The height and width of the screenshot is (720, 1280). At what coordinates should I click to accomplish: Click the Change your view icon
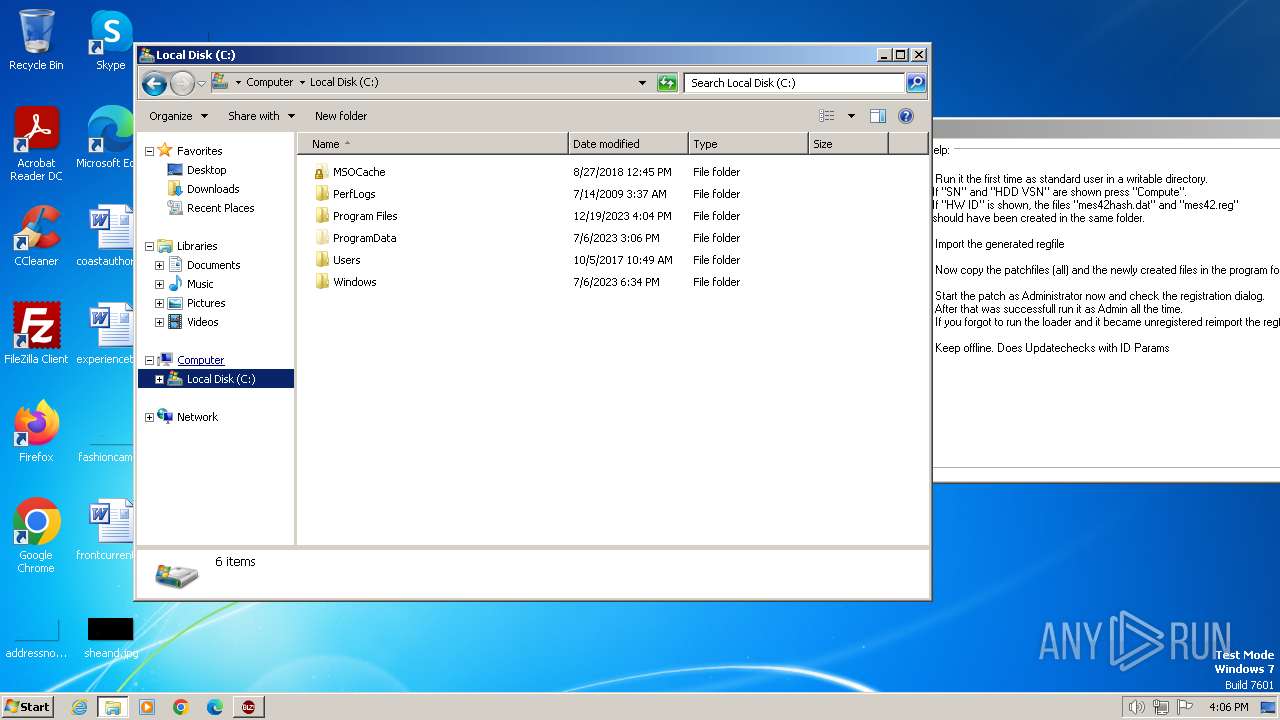[826, 116]
